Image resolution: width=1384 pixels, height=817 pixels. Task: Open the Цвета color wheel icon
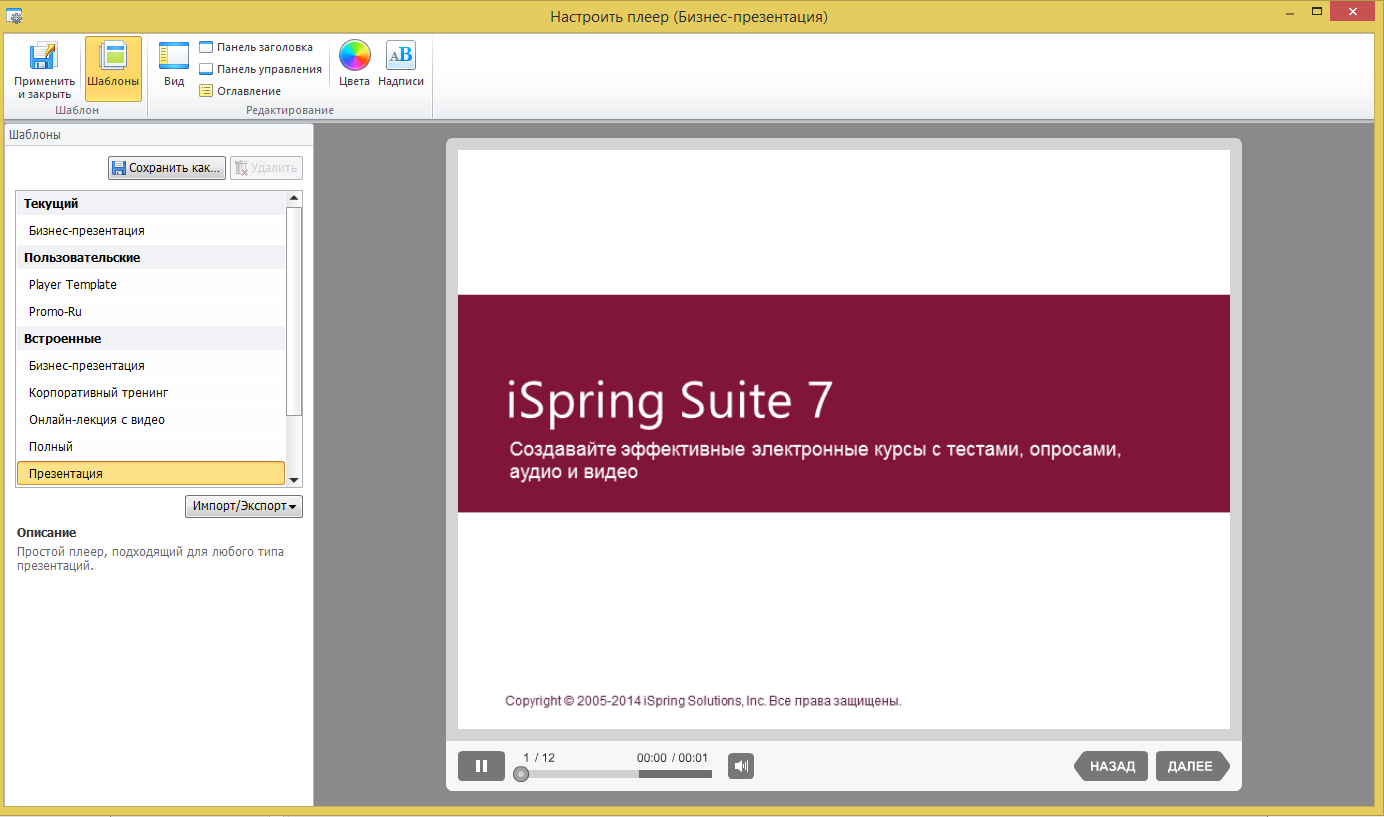coord(354,64)
